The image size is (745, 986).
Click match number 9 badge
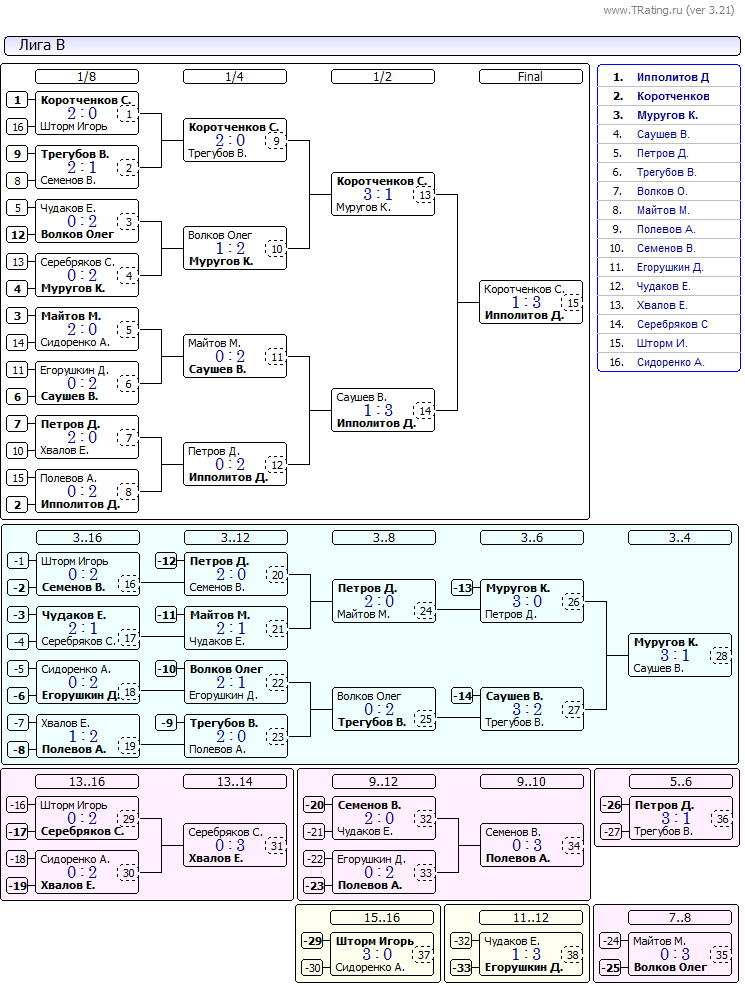coord(276,141)
